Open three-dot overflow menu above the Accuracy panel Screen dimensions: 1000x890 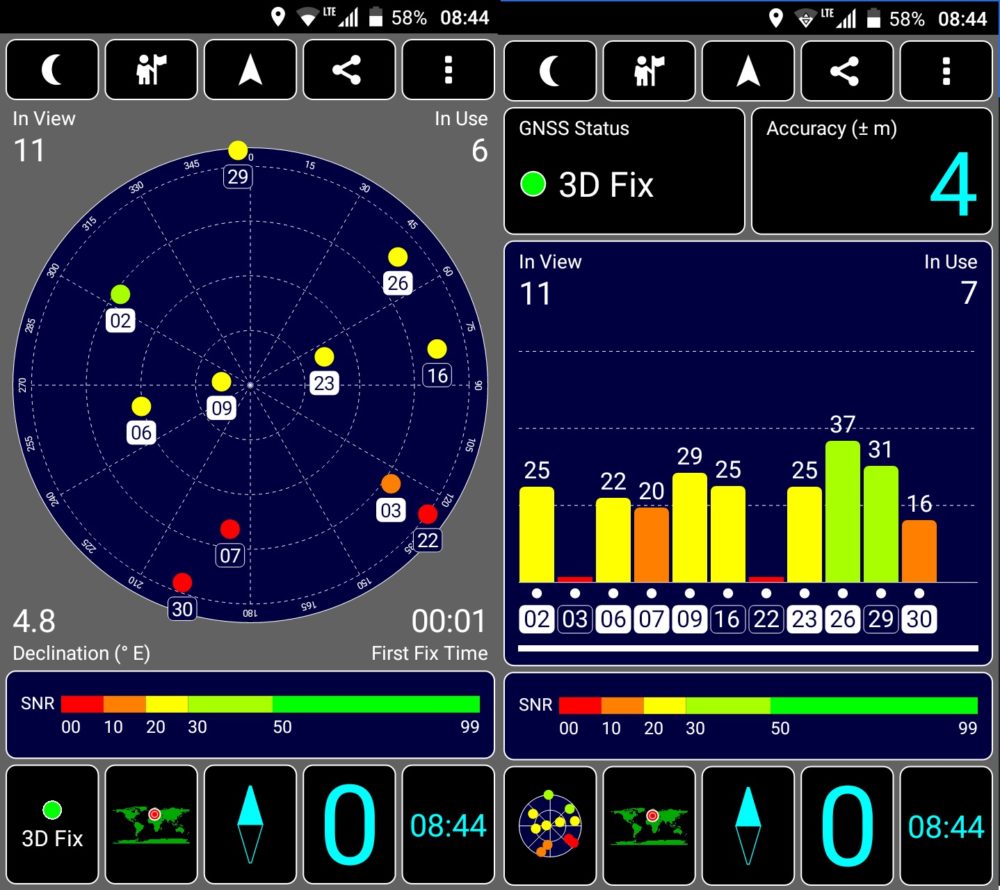click(946, 70)
